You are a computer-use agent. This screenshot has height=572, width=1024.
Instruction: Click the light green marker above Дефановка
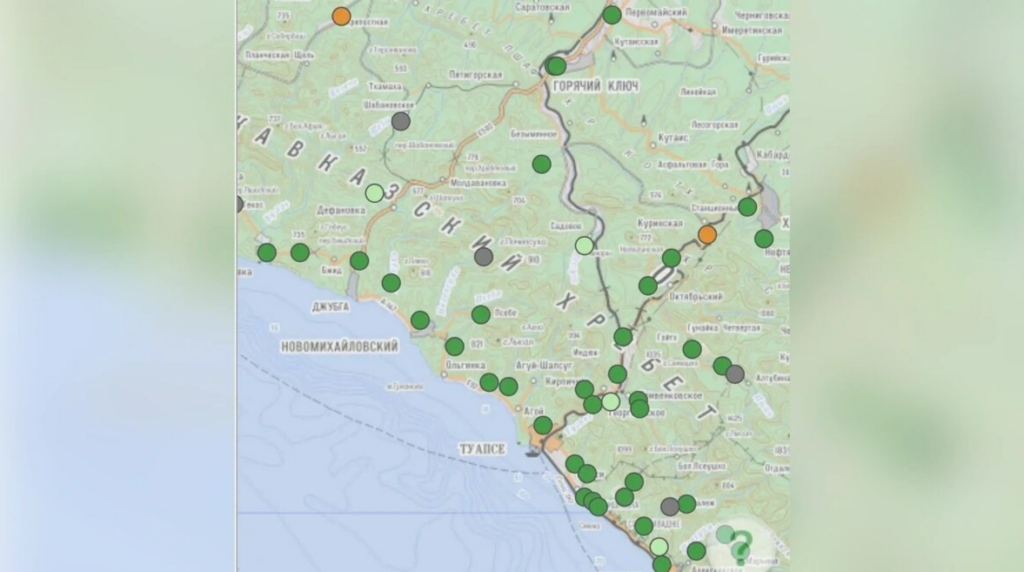(374, 193)
